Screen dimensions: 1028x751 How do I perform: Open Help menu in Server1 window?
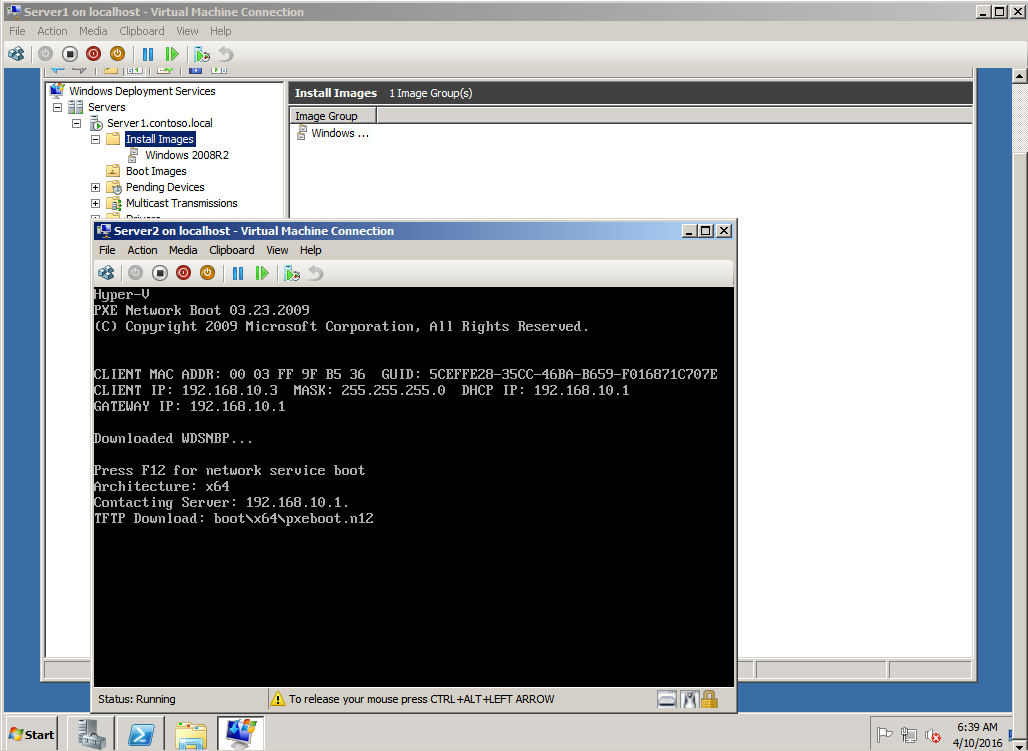[x=220, y=31]
